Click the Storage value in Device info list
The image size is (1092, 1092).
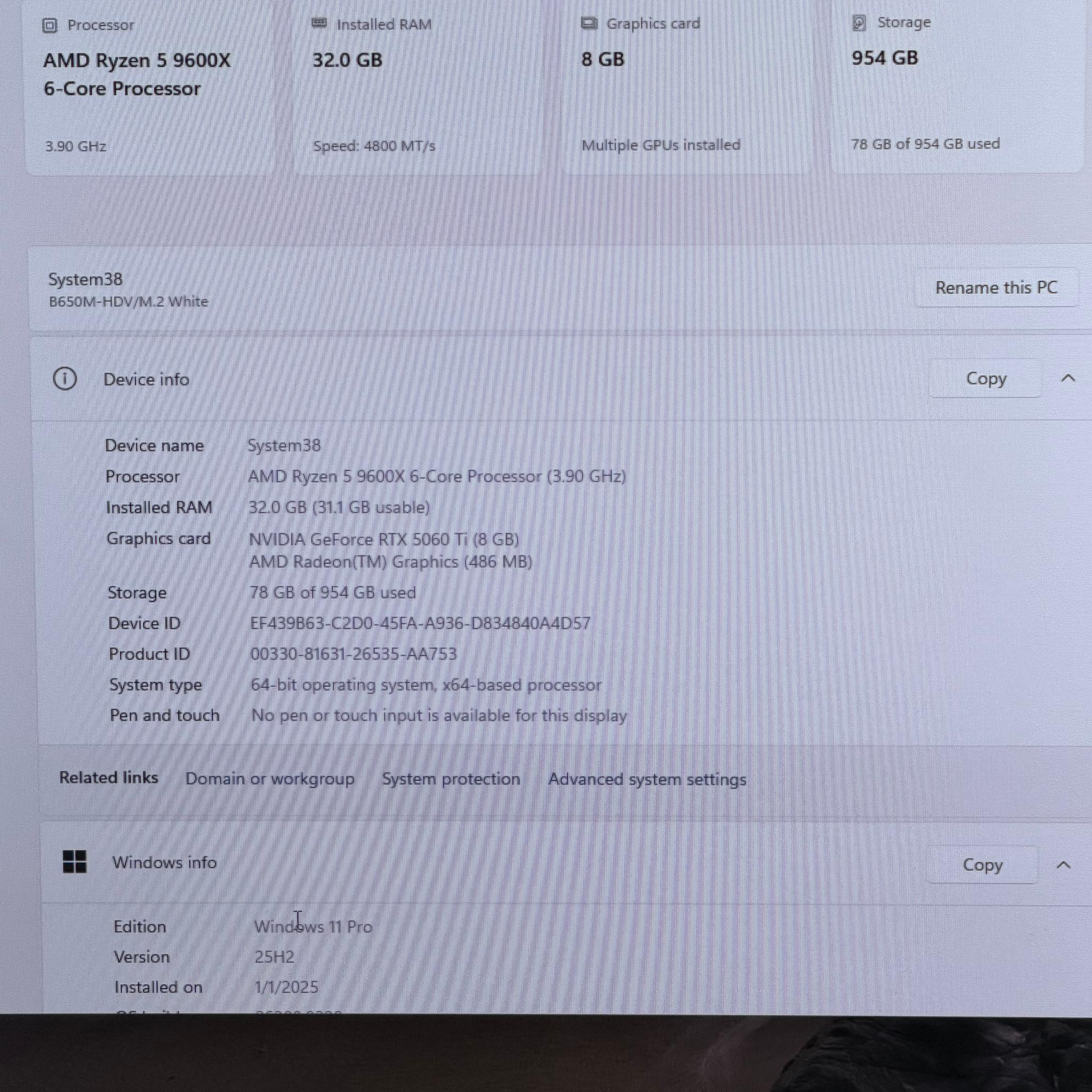point(333,592)
